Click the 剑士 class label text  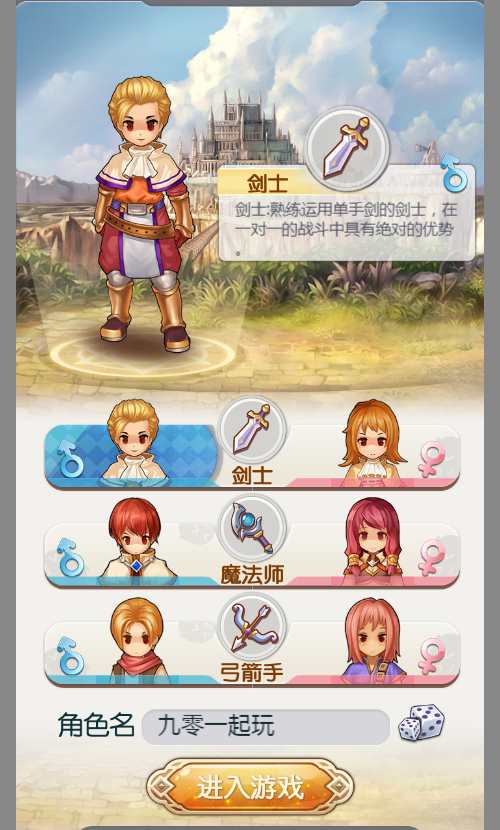click(x=252, y=475)
